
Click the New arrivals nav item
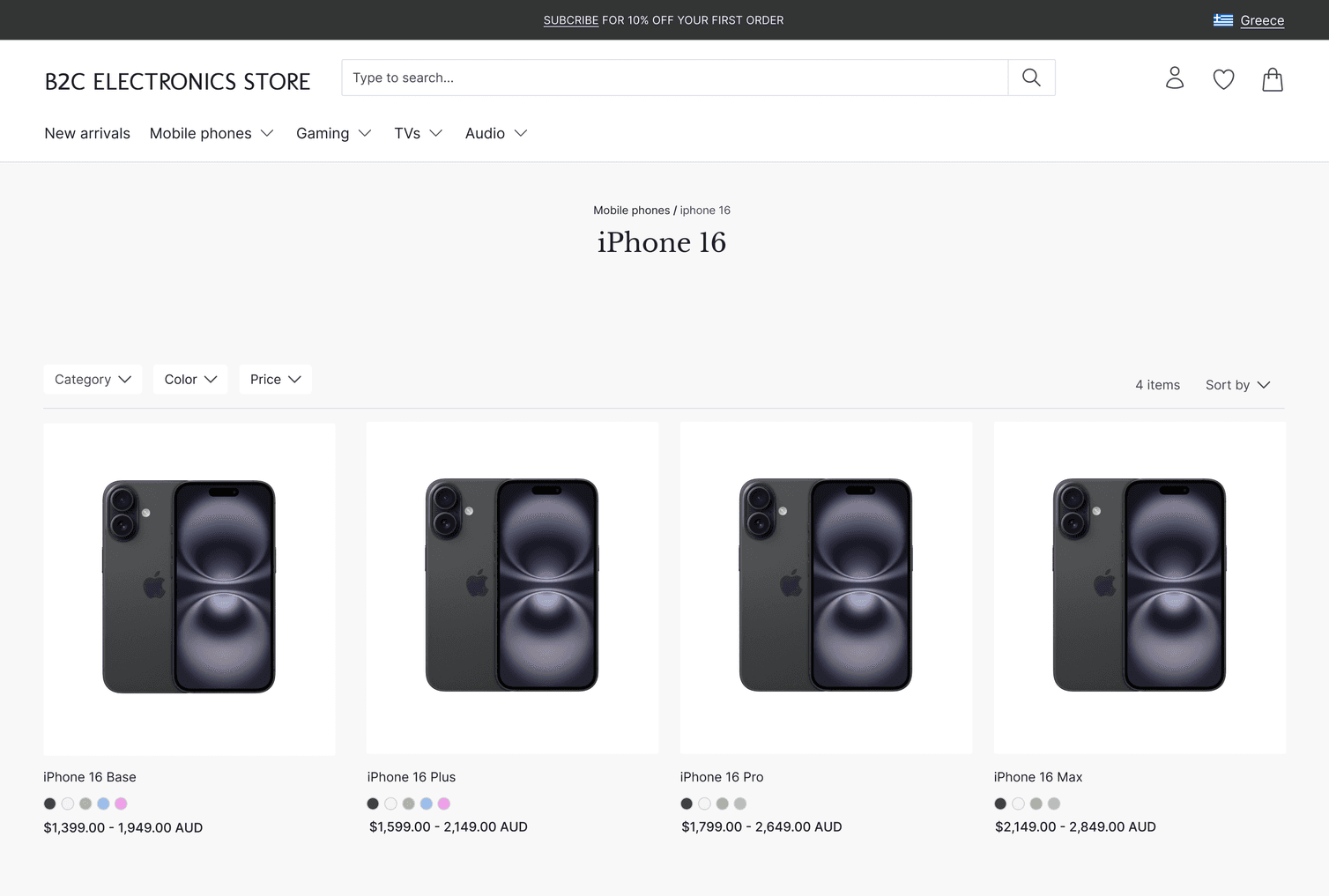click(x=86, y=133)
